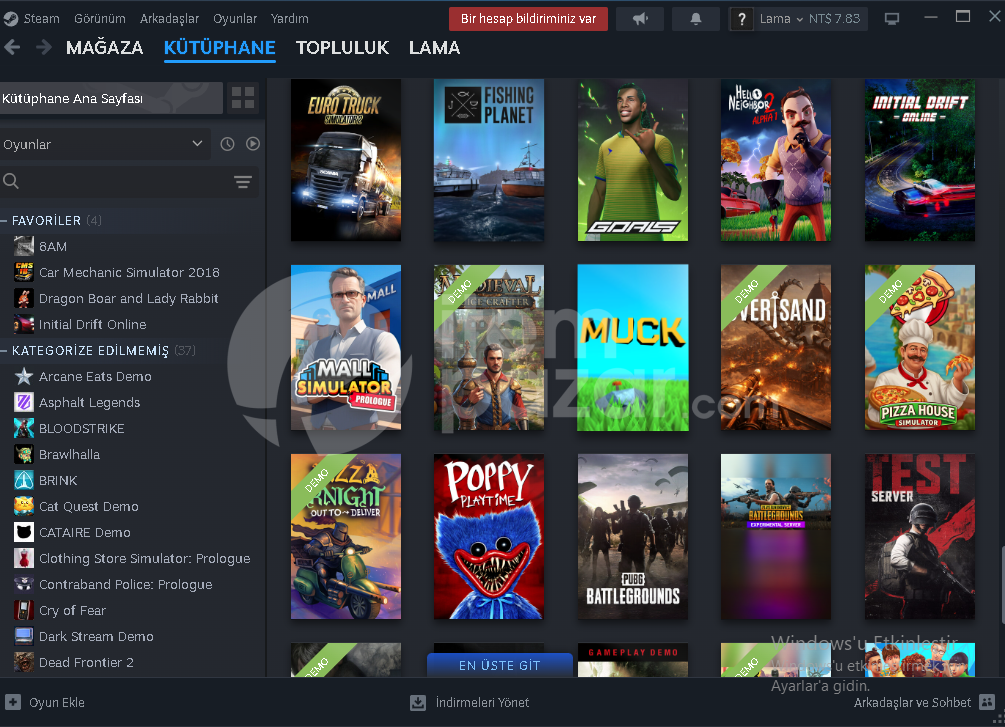Viewport: 1005px width, 727px height.
Task: Open the Oyunlar menu
Action: (235, 19)
